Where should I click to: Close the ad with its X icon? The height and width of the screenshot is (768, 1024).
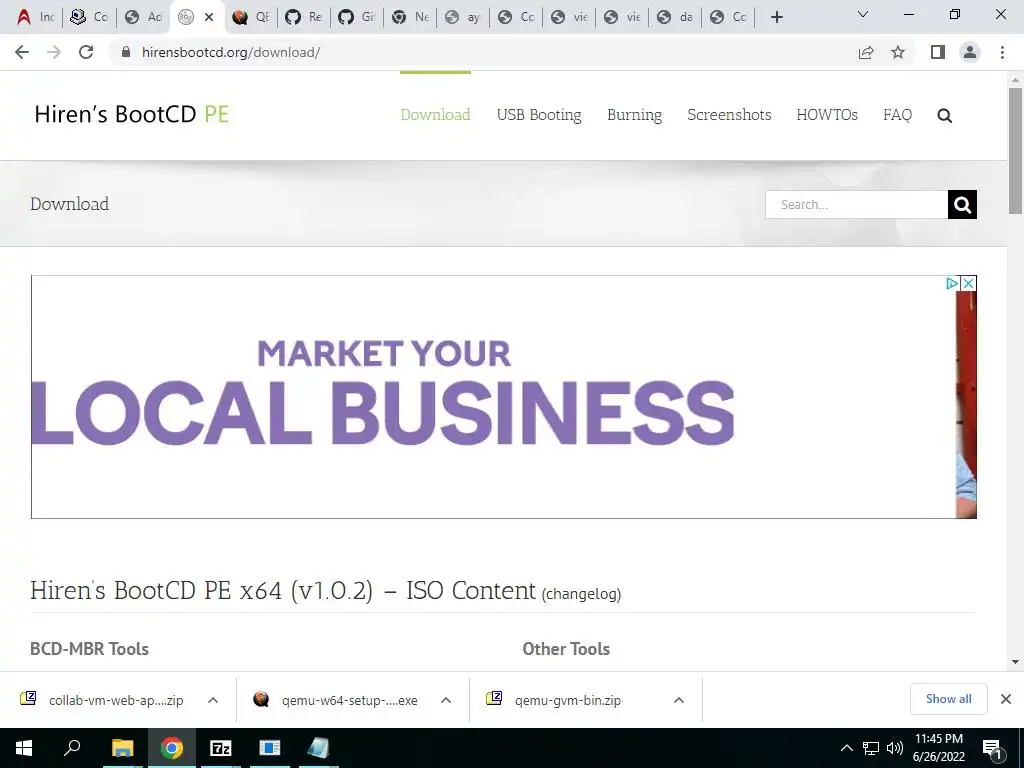tap(968, 283)
